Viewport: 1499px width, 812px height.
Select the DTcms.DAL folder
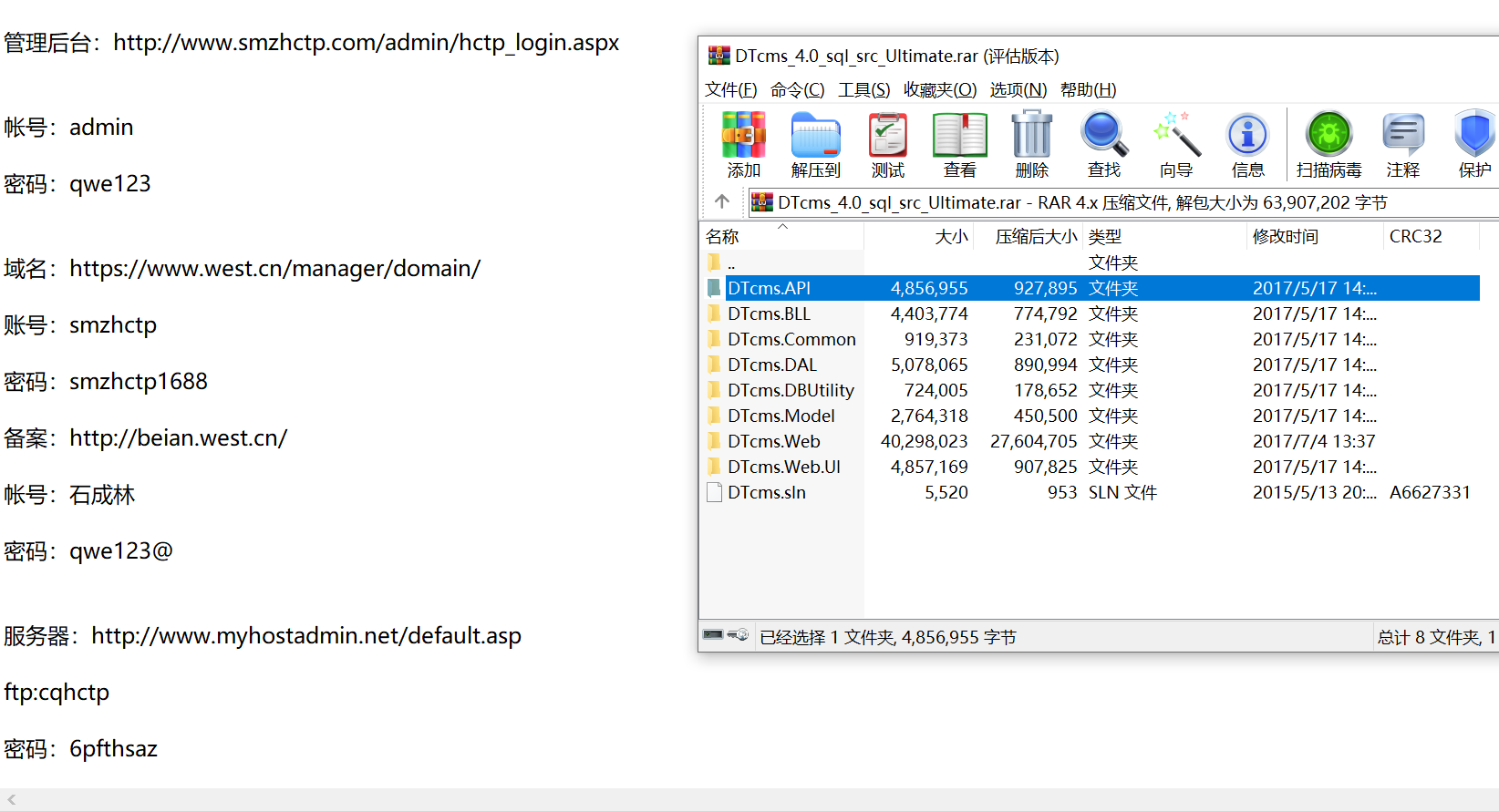[x=772, y=365]
